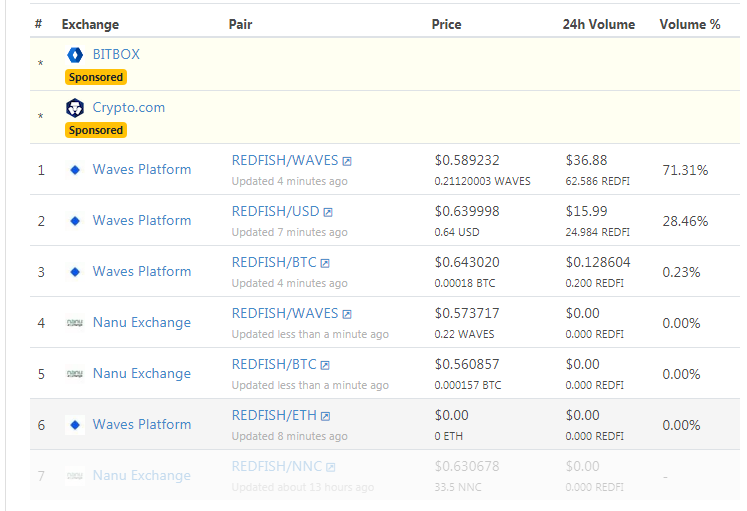The image size is (747, 511).
Task: Open the REDFISH/USD pair link
Action: (275, 211)
